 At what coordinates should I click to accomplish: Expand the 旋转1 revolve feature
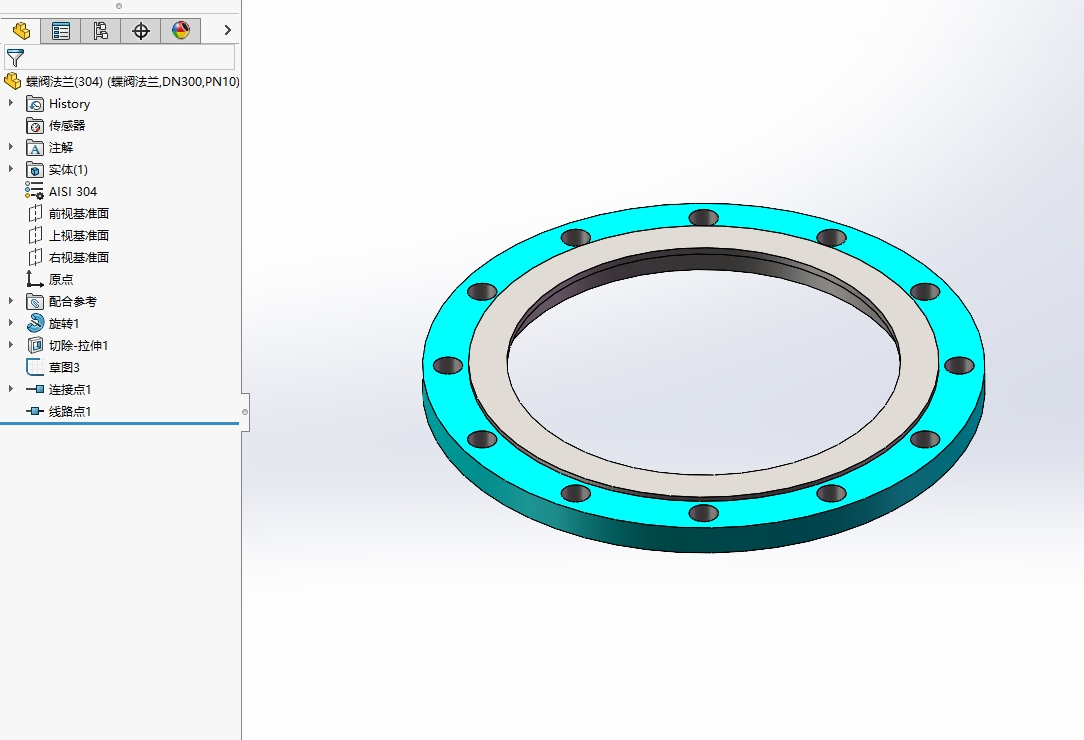(x=10, y=323)
